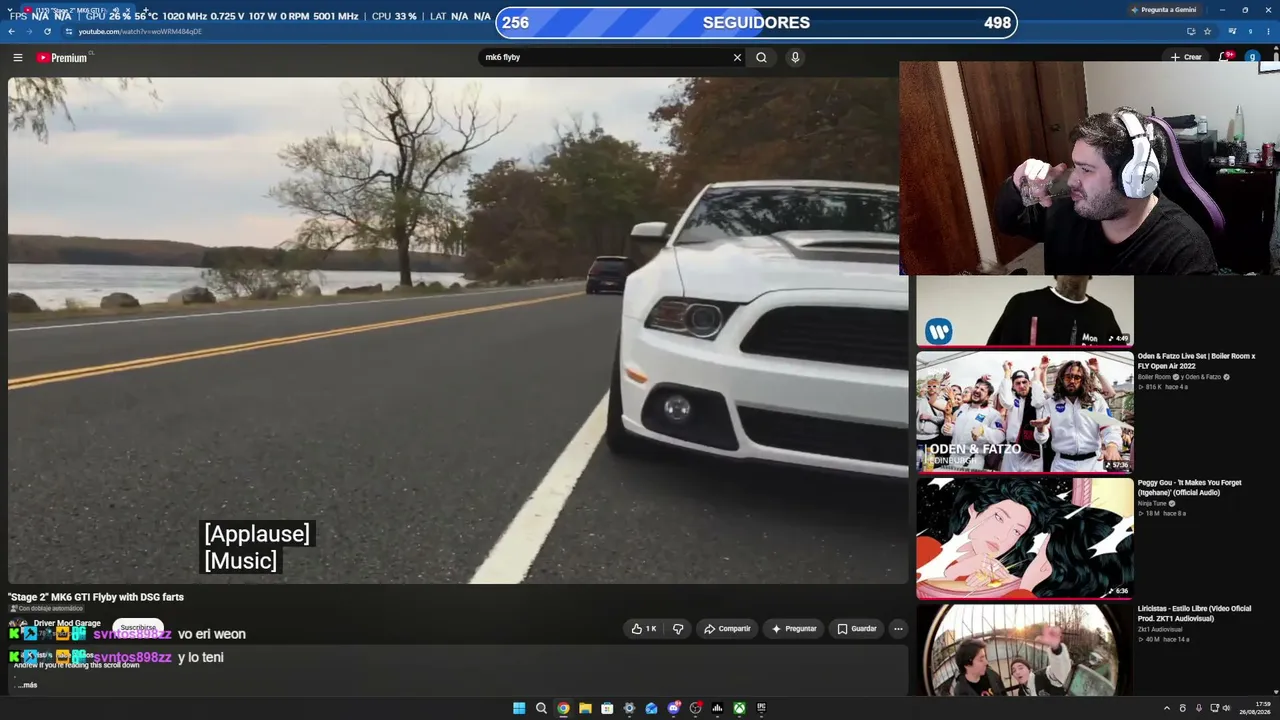Image resolution: width=1280 pixels, height=720 pixels.
Task: Open 'Liricistas - Estilo Libre' title link
Action: point(1195,614)
